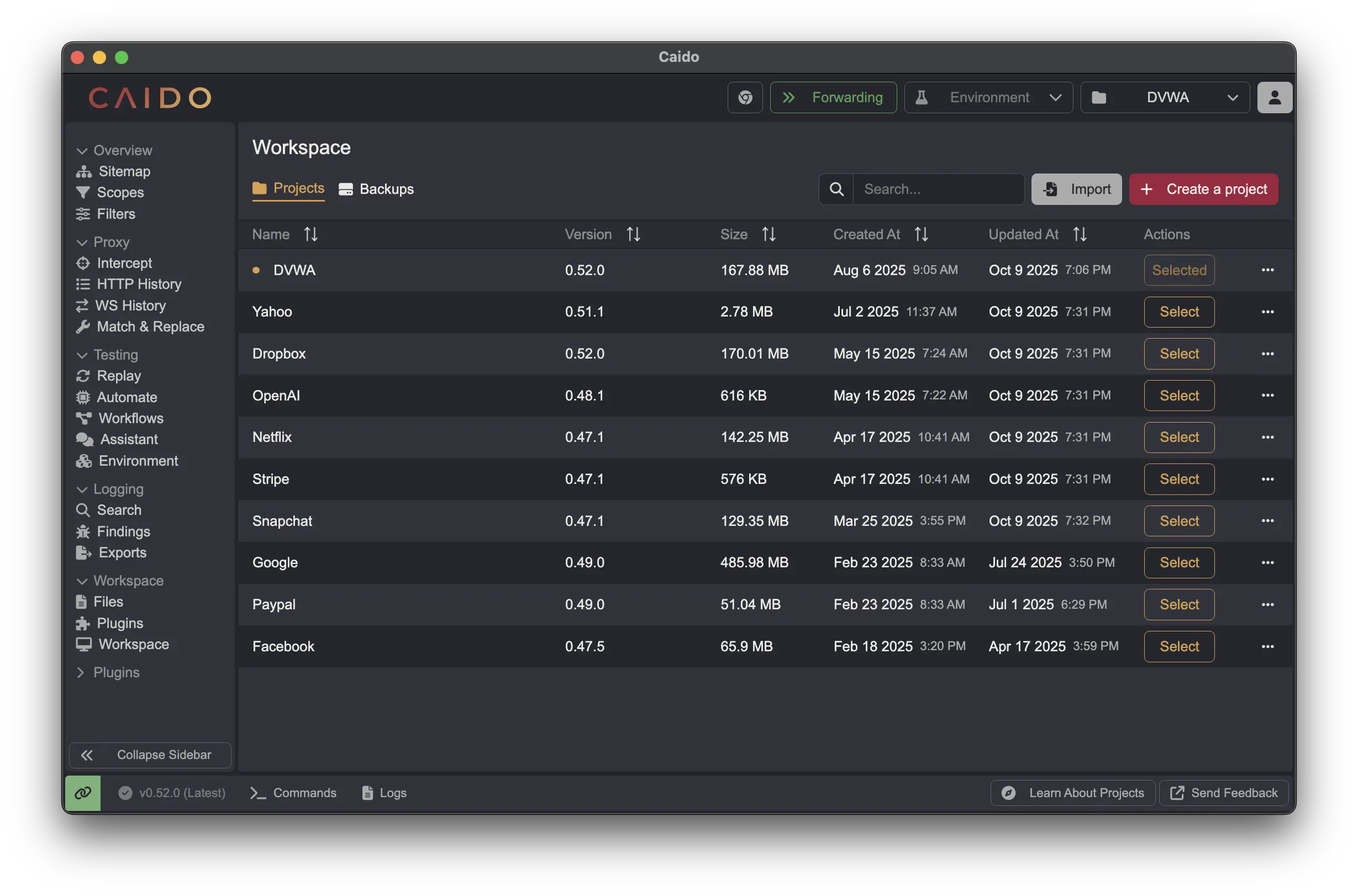This screenshot has height=896, width=1358.
Task: Collapse the Proxy sidebar section
Action: tap(103, 243)
